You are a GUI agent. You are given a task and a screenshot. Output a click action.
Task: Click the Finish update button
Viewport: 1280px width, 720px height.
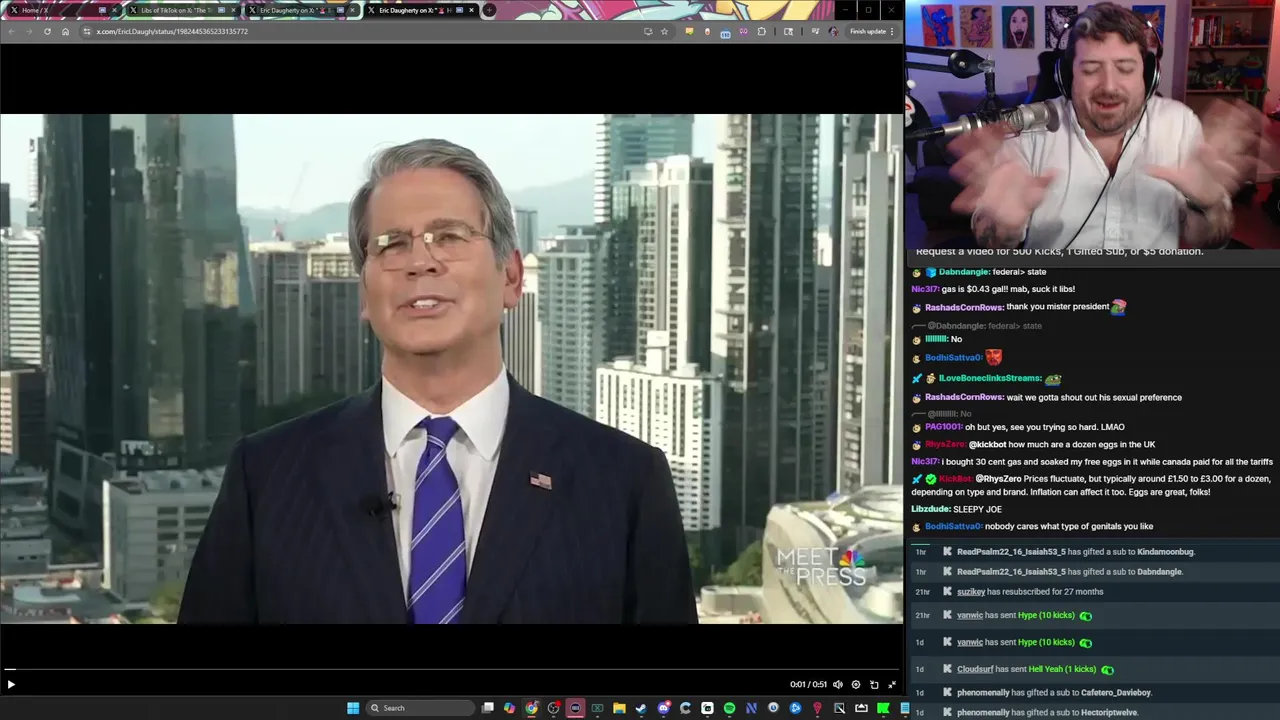pos(868,31)
